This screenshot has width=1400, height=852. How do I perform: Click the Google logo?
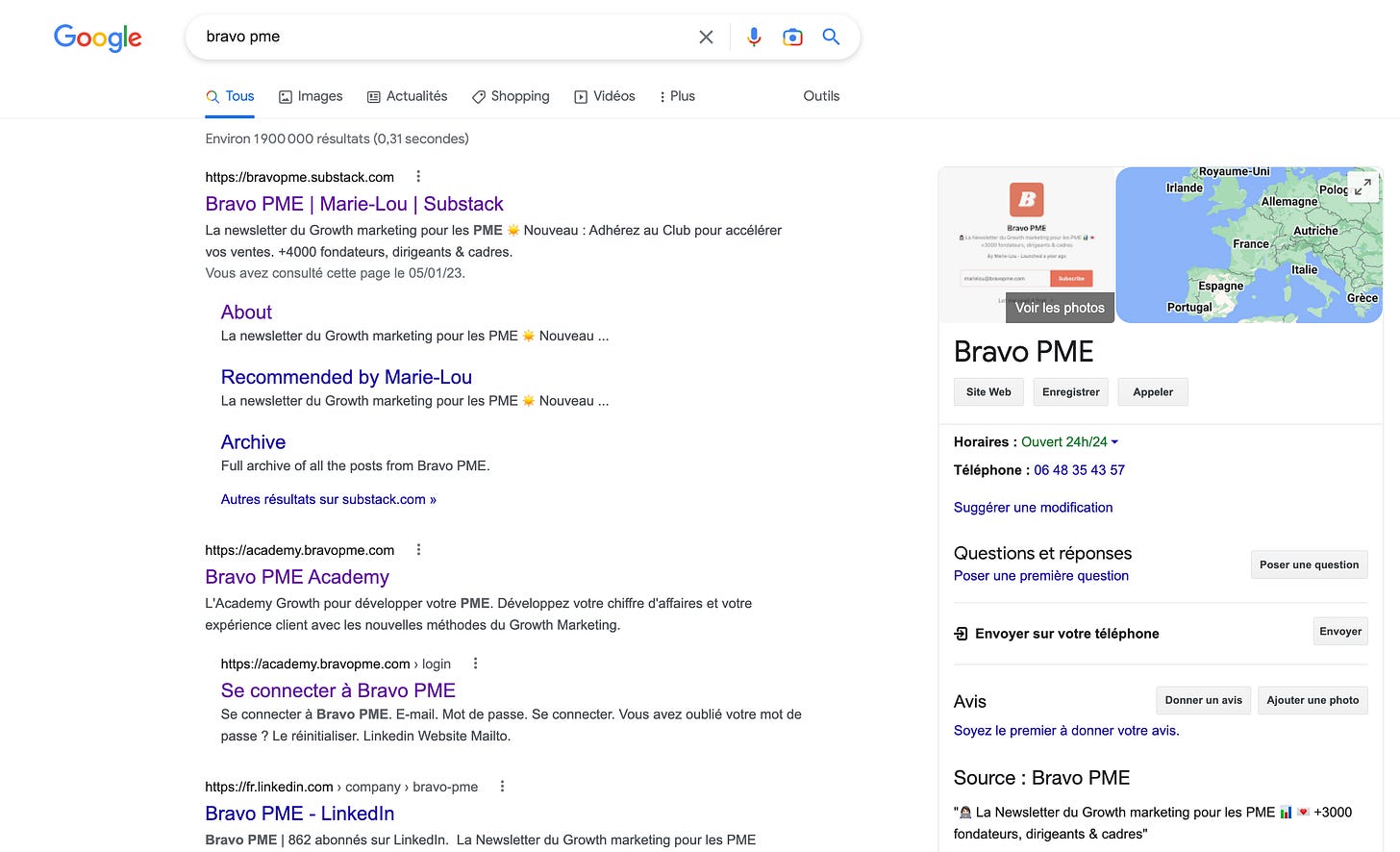pyautogui.click(x=97, y=38)
